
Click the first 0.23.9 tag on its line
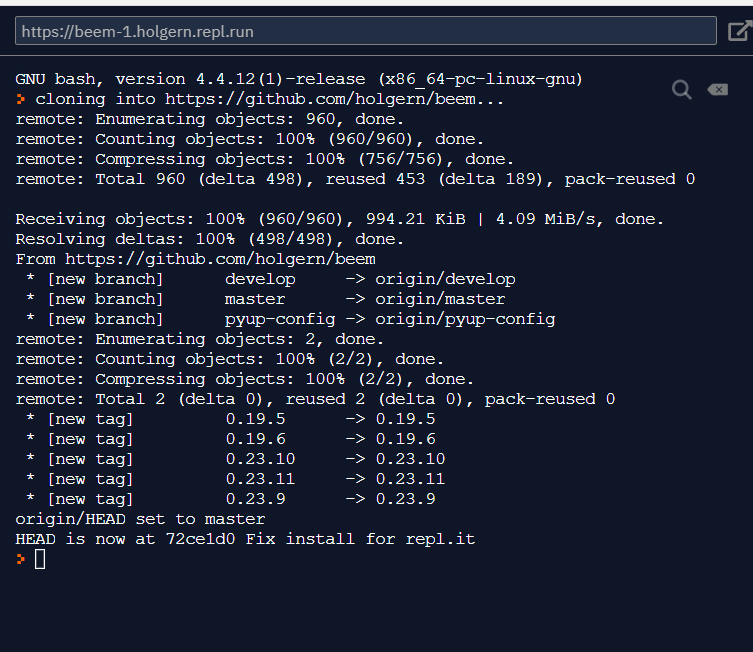click(x=255, y=499)
